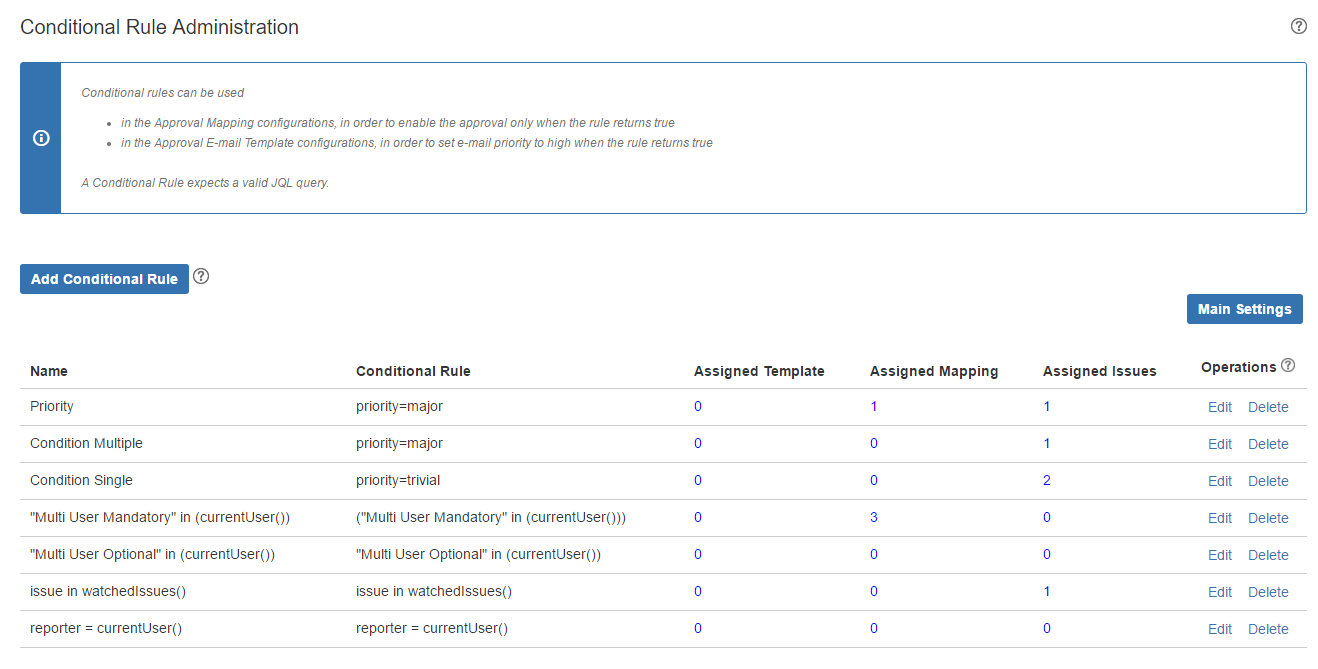Open Assigned Mapping count 3 for Multi User Mandatory
This screenshot has width=1318, height=669.
tap(874, 518)
